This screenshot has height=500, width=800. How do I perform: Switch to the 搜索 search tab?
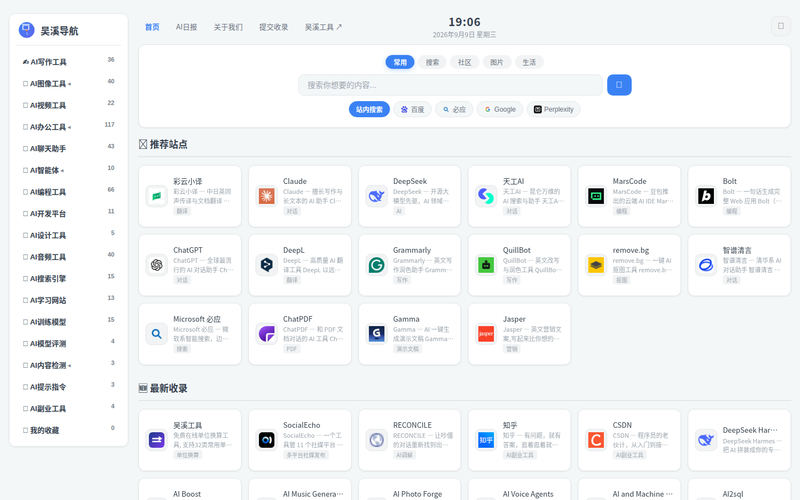coord(432,62)
